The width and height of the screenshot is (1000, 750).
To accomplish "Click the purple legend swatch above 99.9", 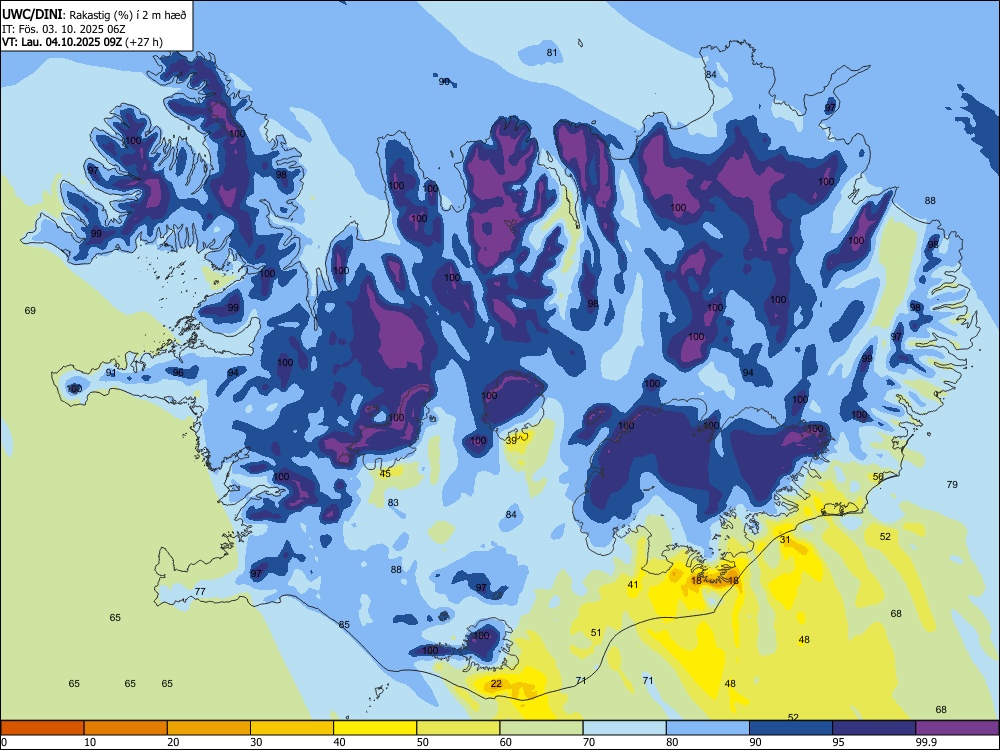I will (957, 728).
